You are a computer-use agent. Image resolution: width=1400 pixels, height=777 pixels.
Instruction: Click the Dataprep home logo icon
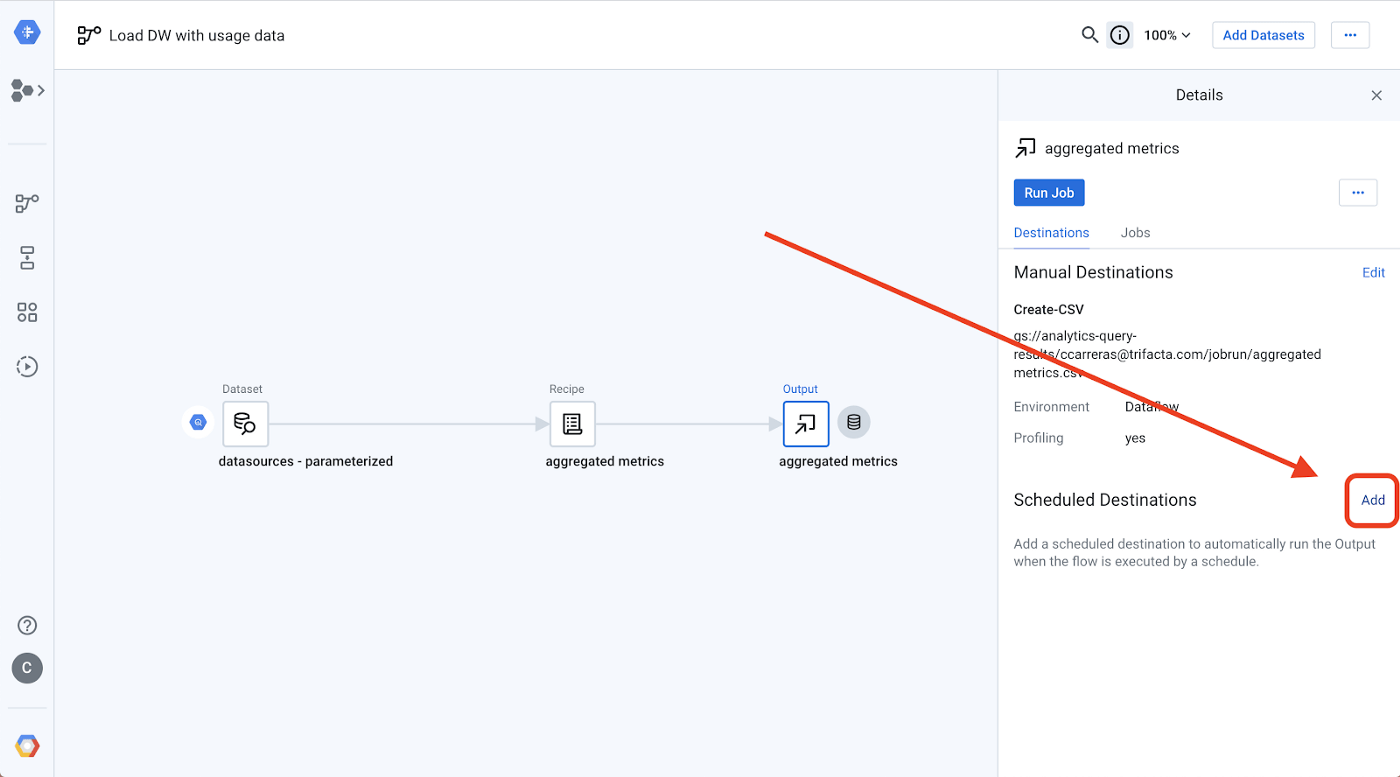point(27,33)
